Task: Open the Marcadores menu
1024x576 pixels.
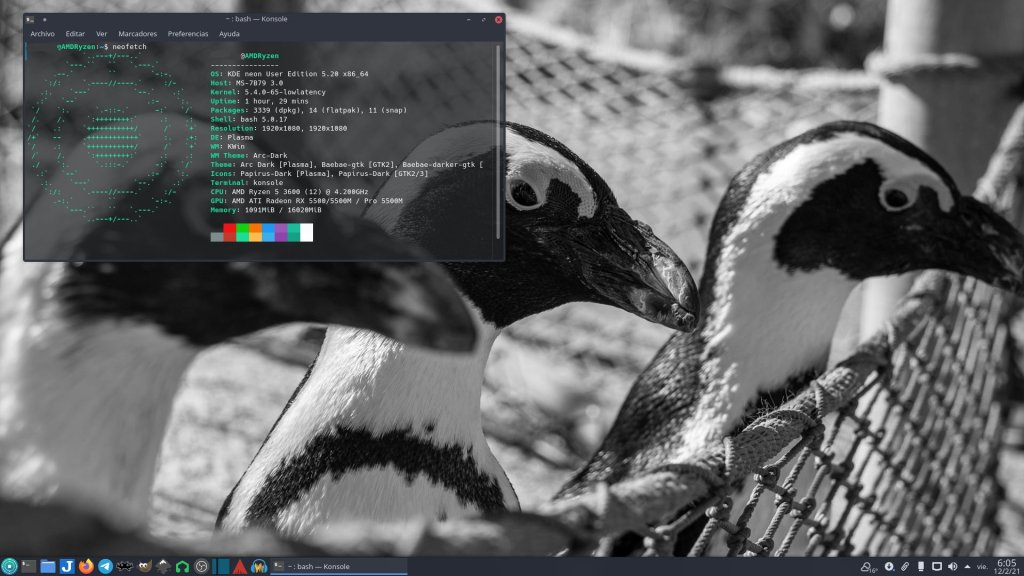Action: tap(137, 33)
